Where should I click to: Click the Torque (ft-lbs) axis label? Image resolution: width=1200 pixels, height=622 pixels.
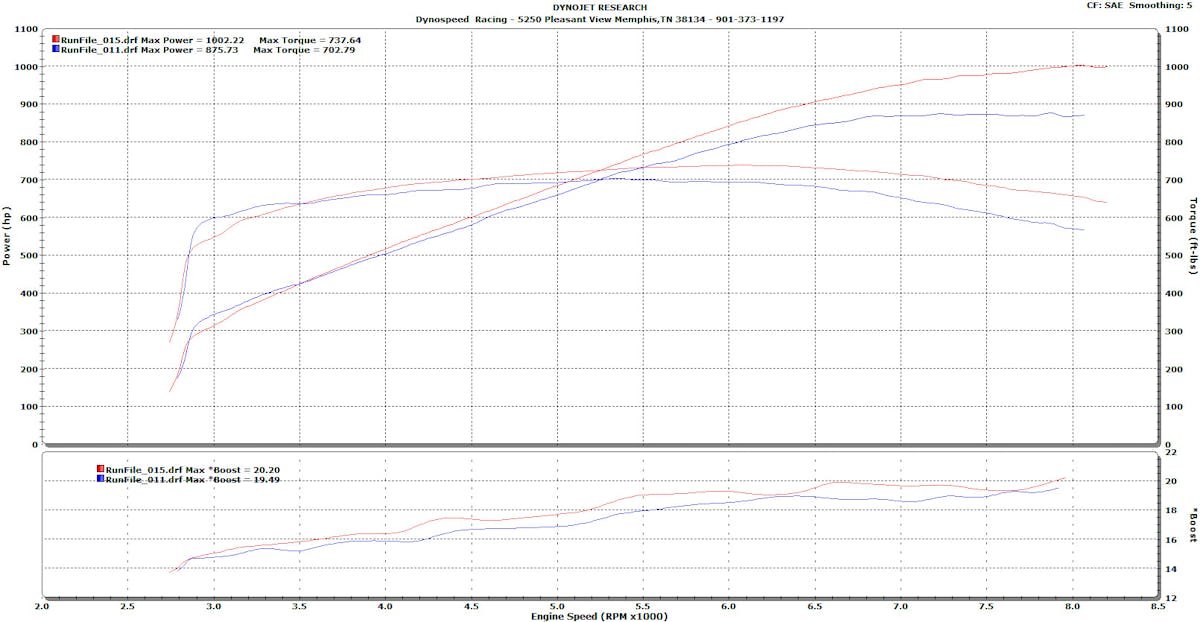[x=1193, y=237]
